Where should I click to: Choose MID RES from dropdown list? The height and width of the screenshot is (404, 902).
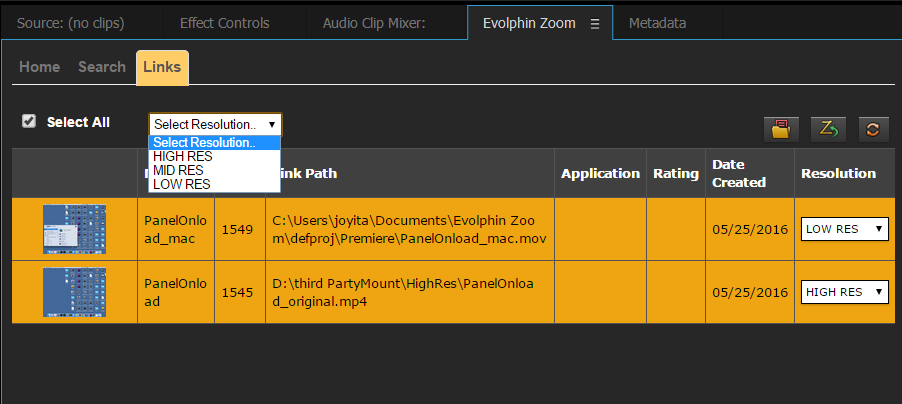pyautogui.click(x=215, y=170)
